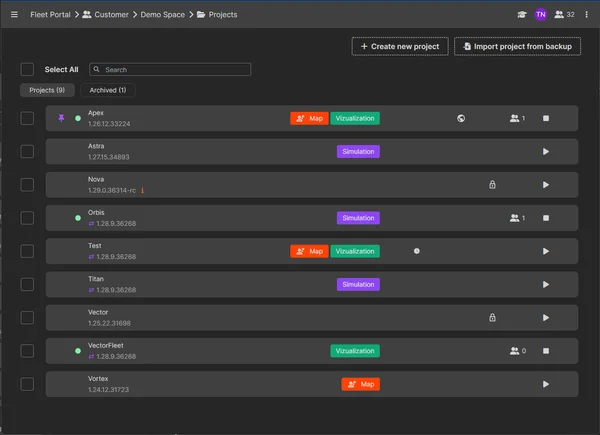The width and height of the screenshot is (600, 435).
Task: Check the Apex project checkbox
Action: pos(27,118)
